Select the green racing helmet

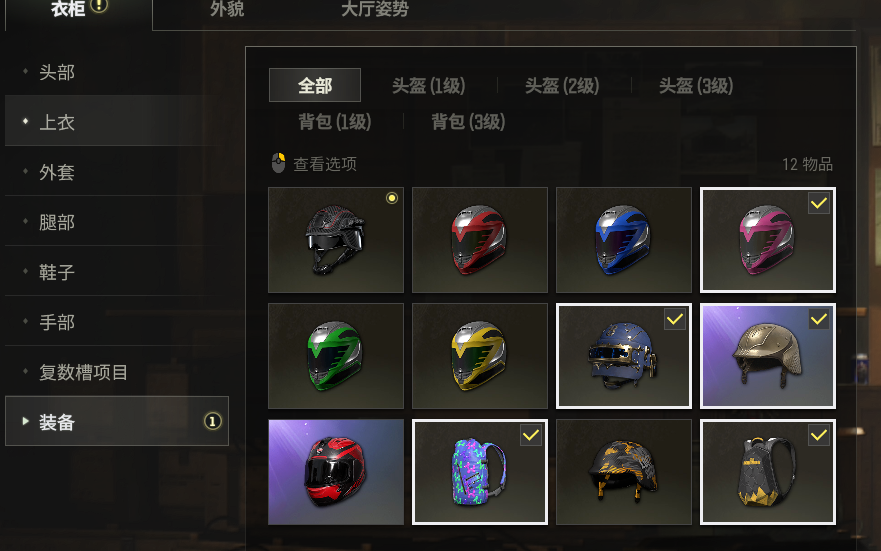pyautogui.click(x=336, y=356)
